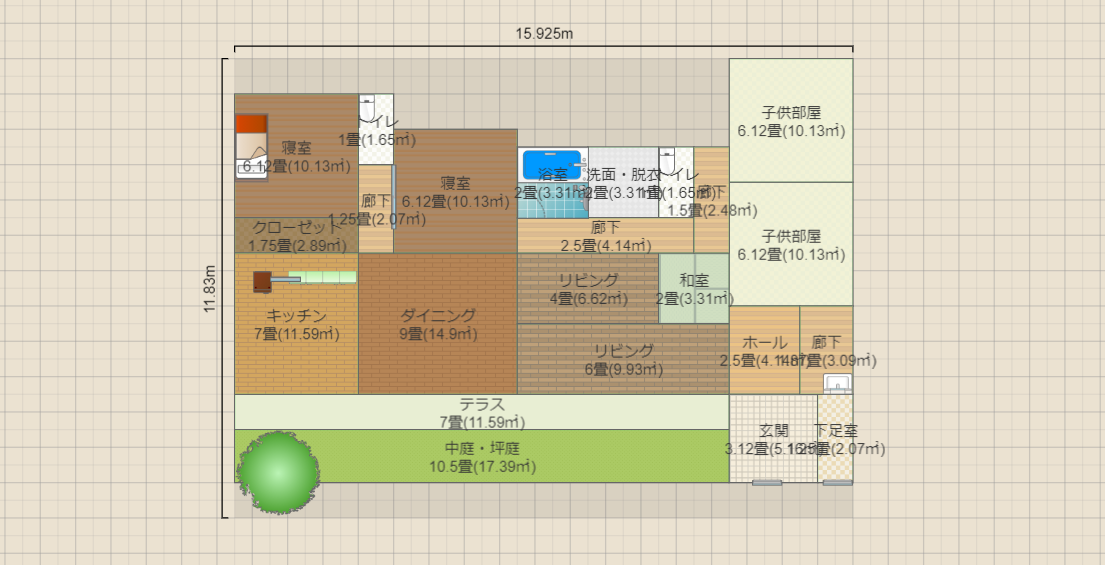Select the キッチン 7畳 room
This screenshot has height=565, width=1105.
point(297,323)
